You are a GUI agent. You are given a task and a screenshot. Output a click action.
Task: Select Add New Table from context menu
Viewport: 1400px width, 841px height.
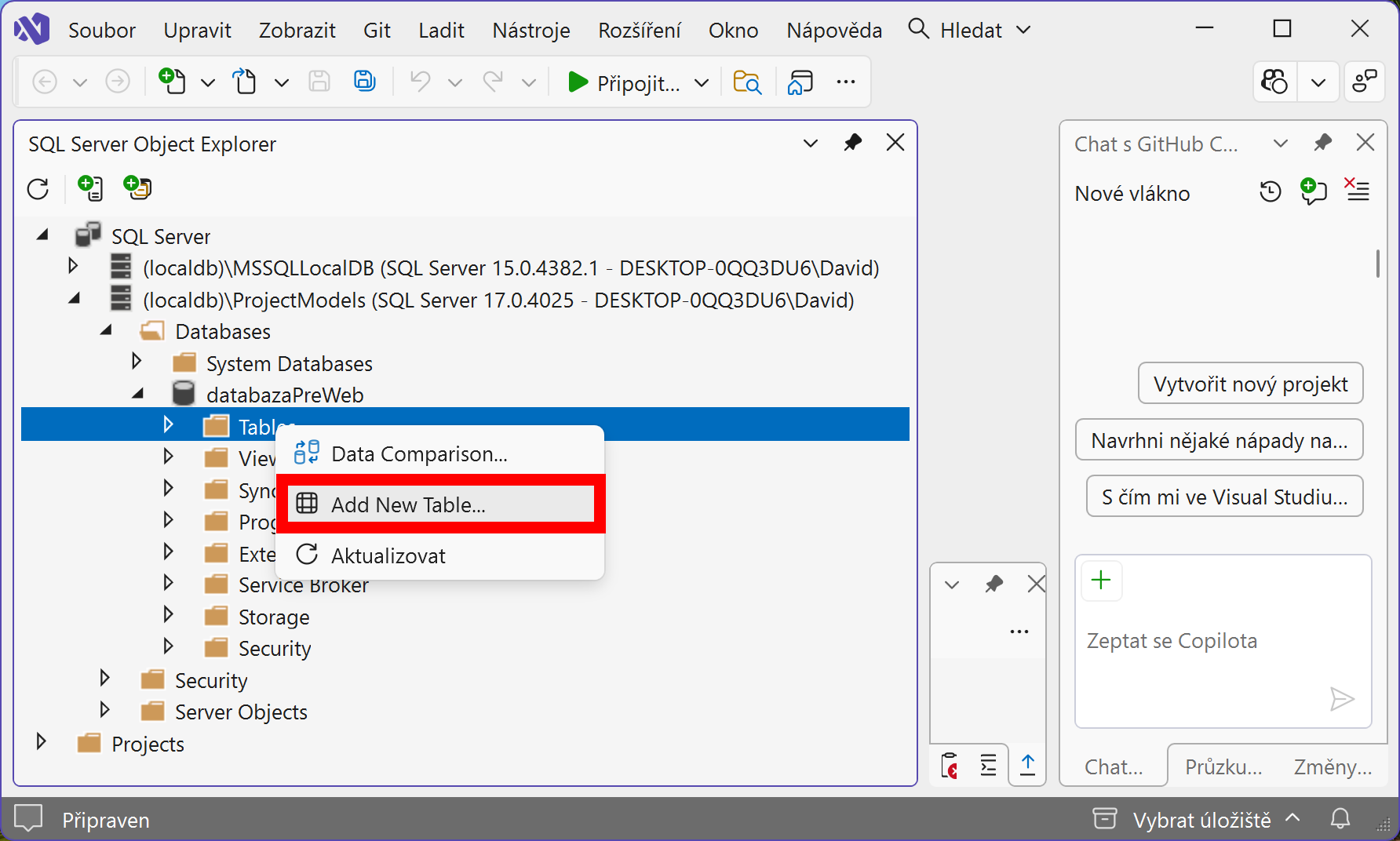[441, 504]
